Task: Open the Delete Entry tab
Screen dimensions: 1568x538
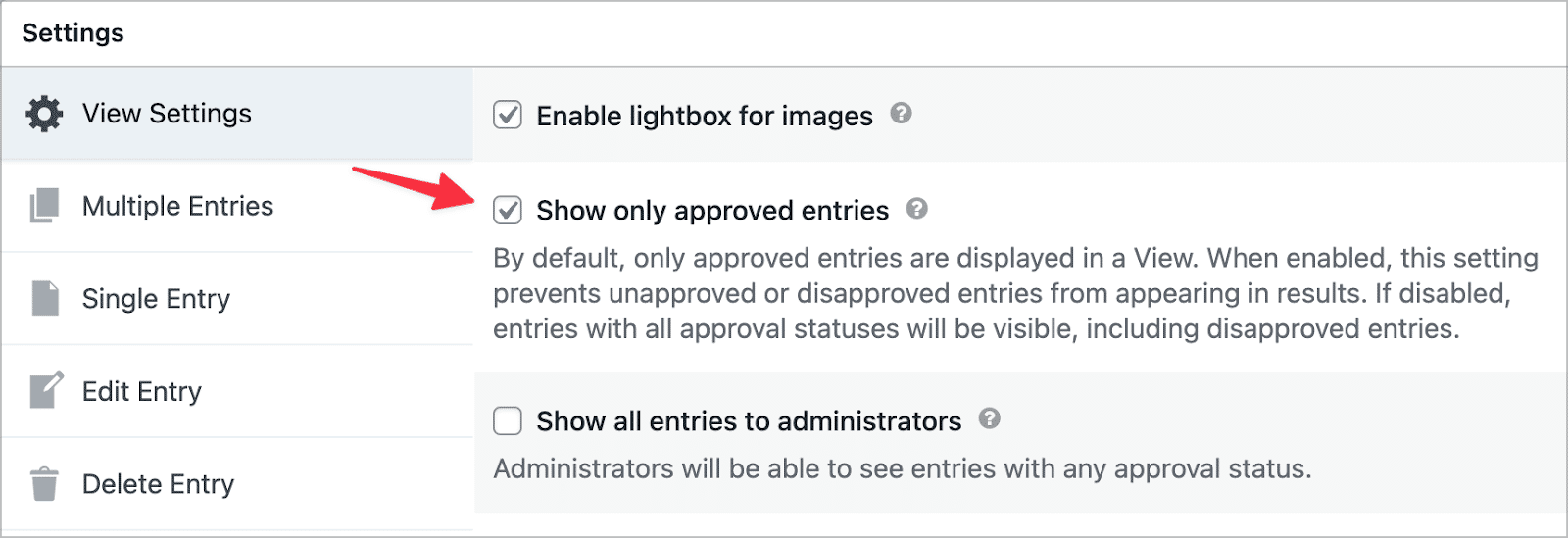Action: 158,484
